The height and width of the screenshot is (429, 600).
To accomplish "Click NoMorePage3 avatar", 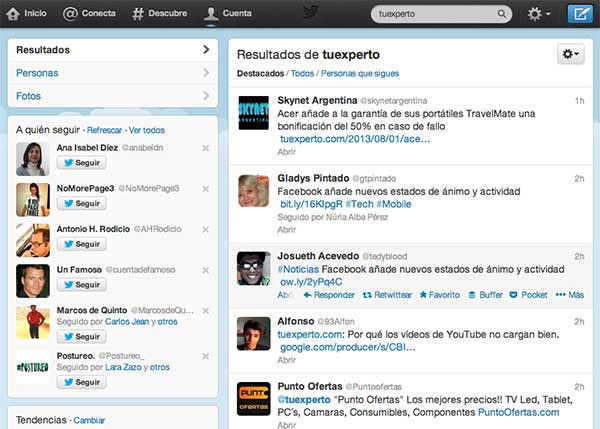I will pos(33,199).
